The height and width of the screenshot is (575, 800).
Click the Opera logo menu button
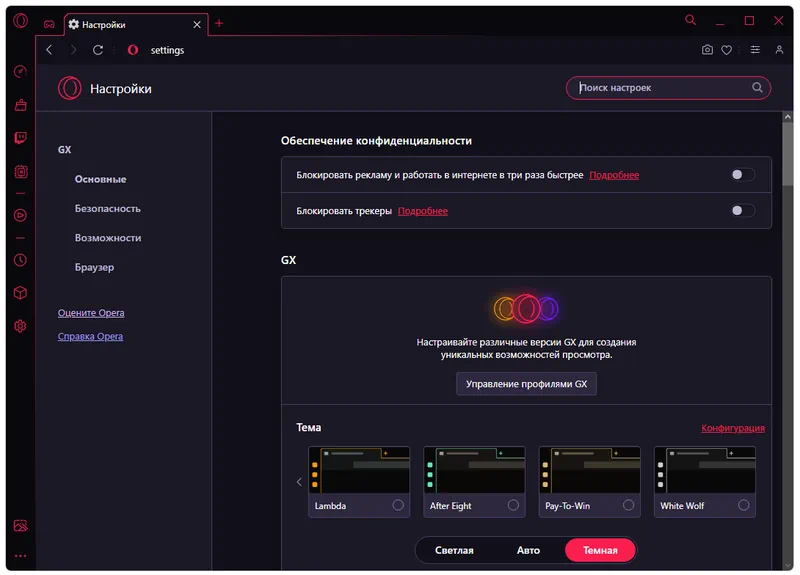[20, 21]
